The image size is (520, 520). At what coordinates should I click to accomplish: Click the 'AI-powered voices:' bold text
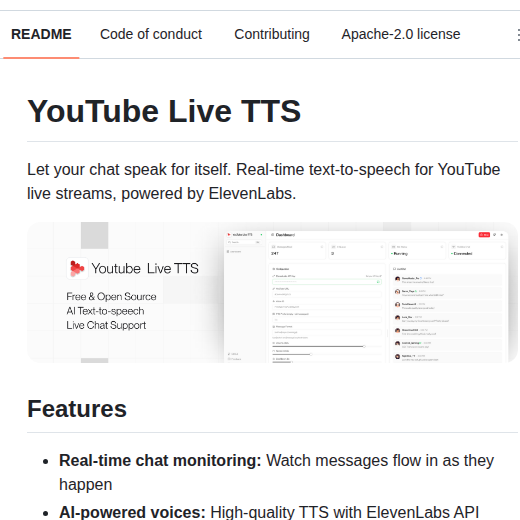132,512
